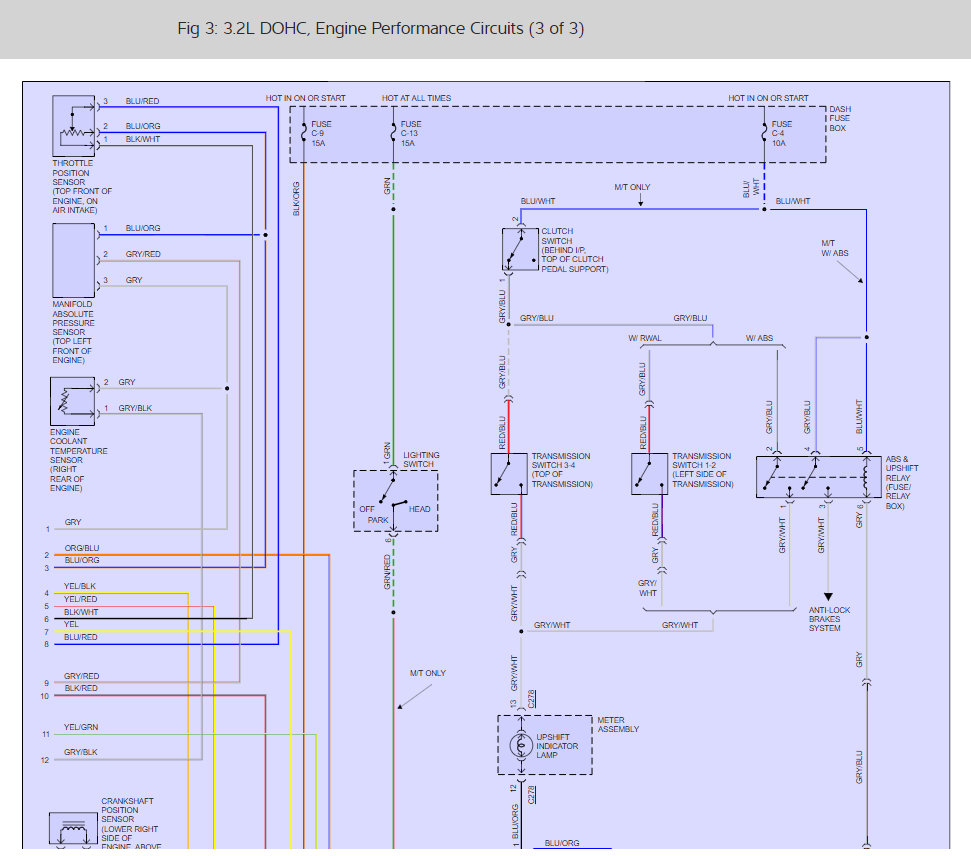Click the 'DASH FUSE BOX' label
The image size is (971, 856).
[840, 118]
